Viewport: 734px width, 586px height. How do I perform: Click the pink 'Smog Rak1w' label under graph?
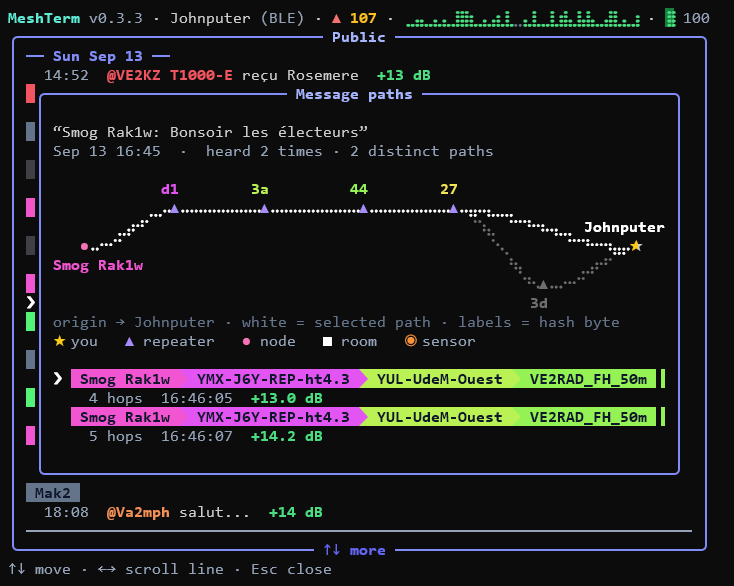98,265
